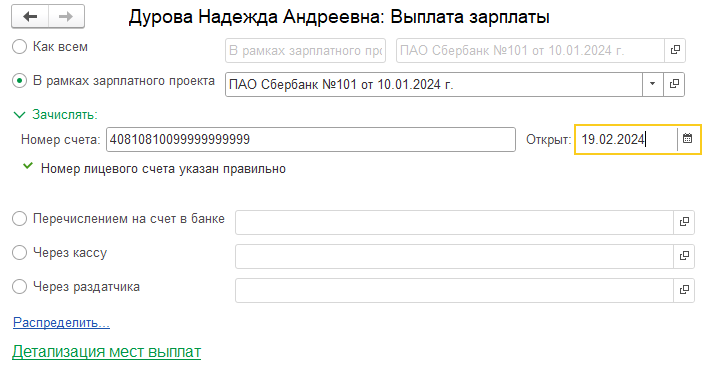The height and width of the screenshot is (372, 715).
Task: Open record icon for Через кассу field
Action: 684,256
